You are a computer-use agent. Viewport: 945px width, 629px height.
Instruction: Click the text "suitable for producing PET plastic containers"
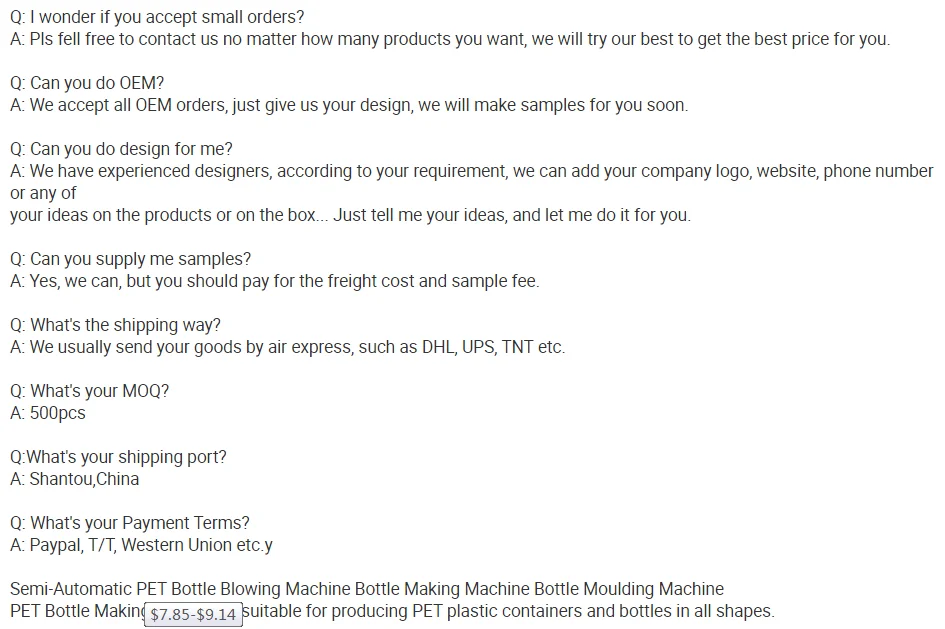(x=508, y=611)
